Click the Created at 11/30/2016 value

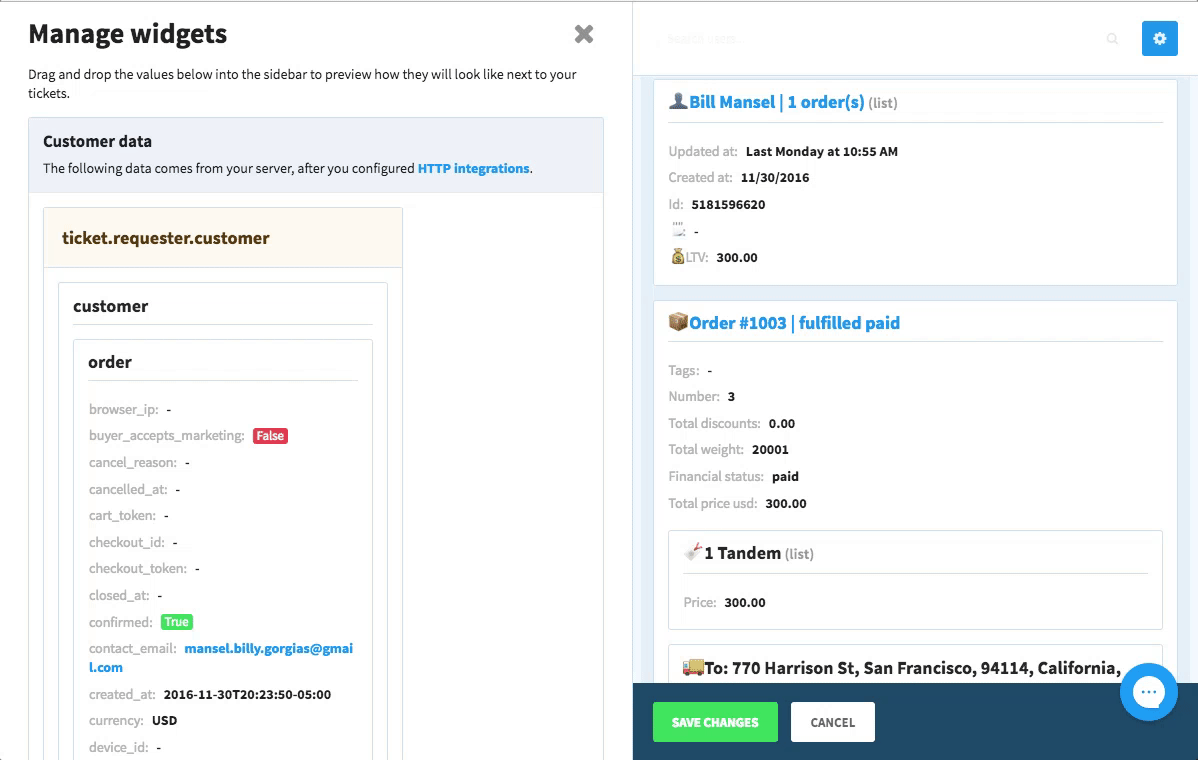[x=775, y=177]
